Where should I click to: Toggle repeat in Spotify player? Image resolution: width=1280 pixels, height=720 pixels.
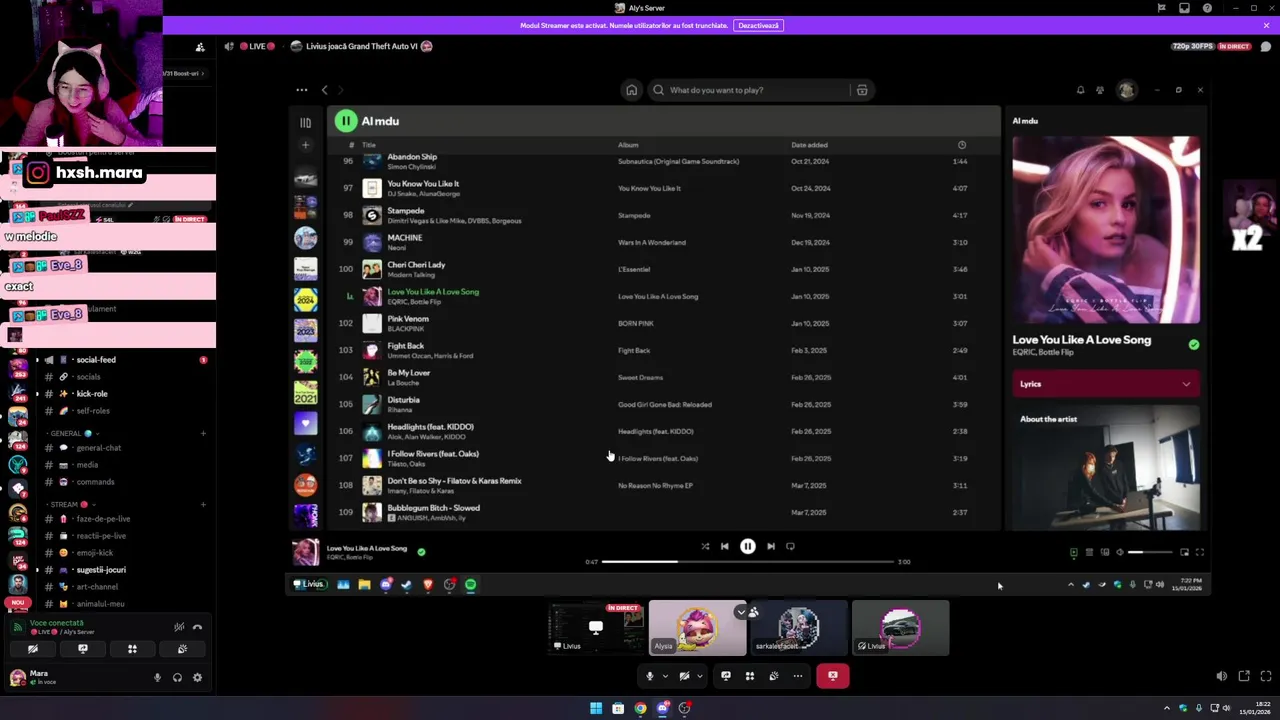[790, 546]
